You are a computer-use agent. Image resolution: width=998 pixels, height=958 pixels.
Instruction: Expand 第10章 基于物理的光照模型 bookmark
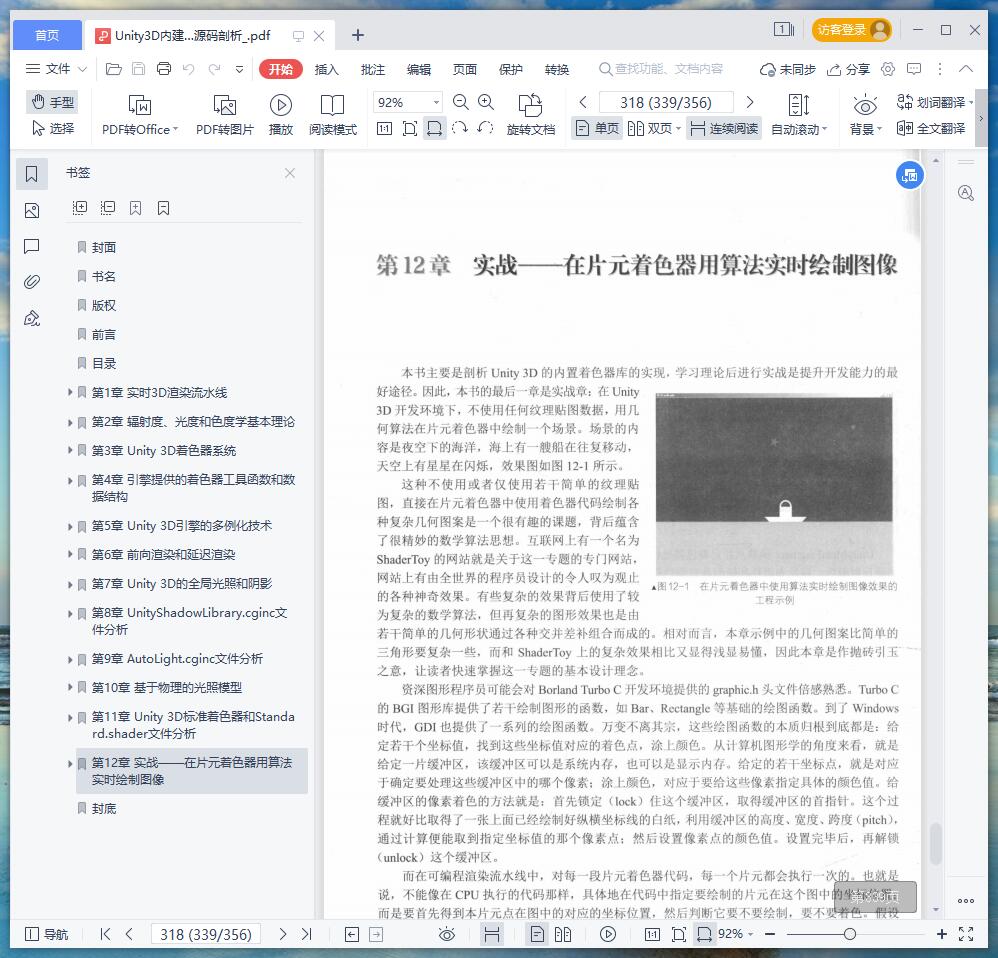(x=70, y=687)
